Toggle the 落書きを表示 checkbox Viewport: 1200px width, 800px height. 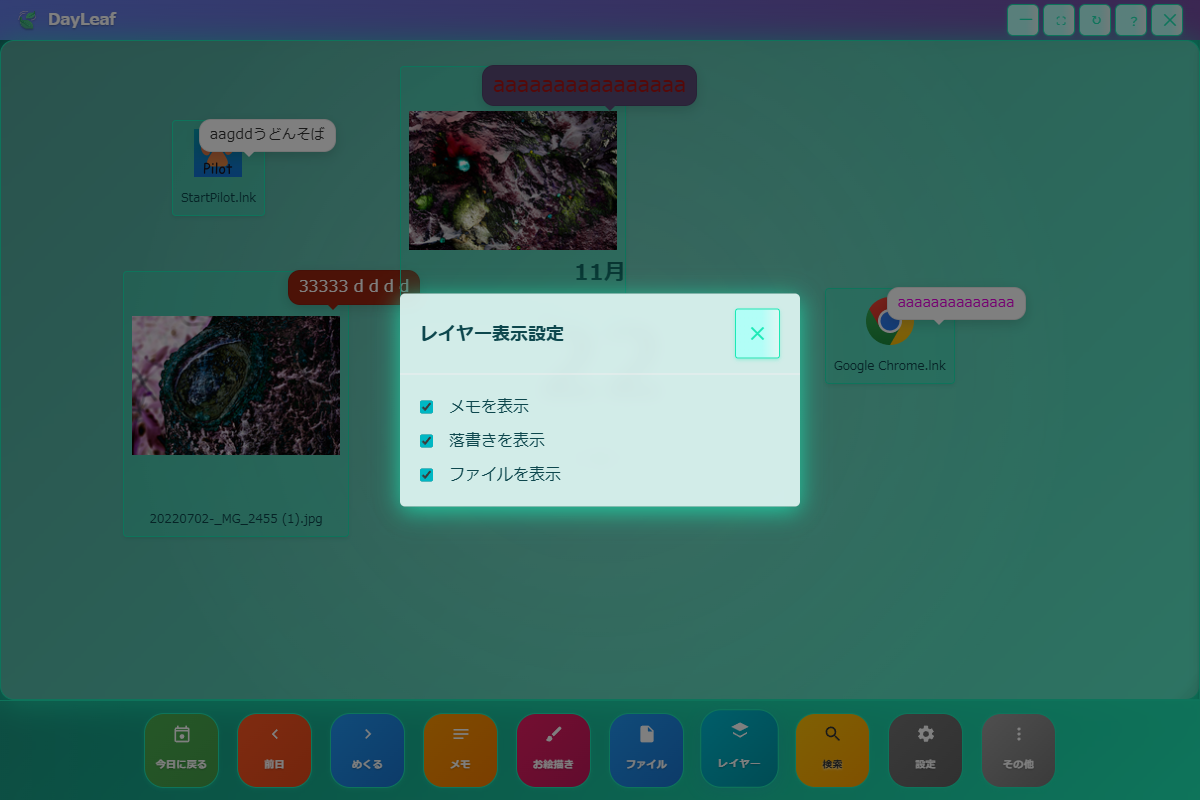(427, 441)
